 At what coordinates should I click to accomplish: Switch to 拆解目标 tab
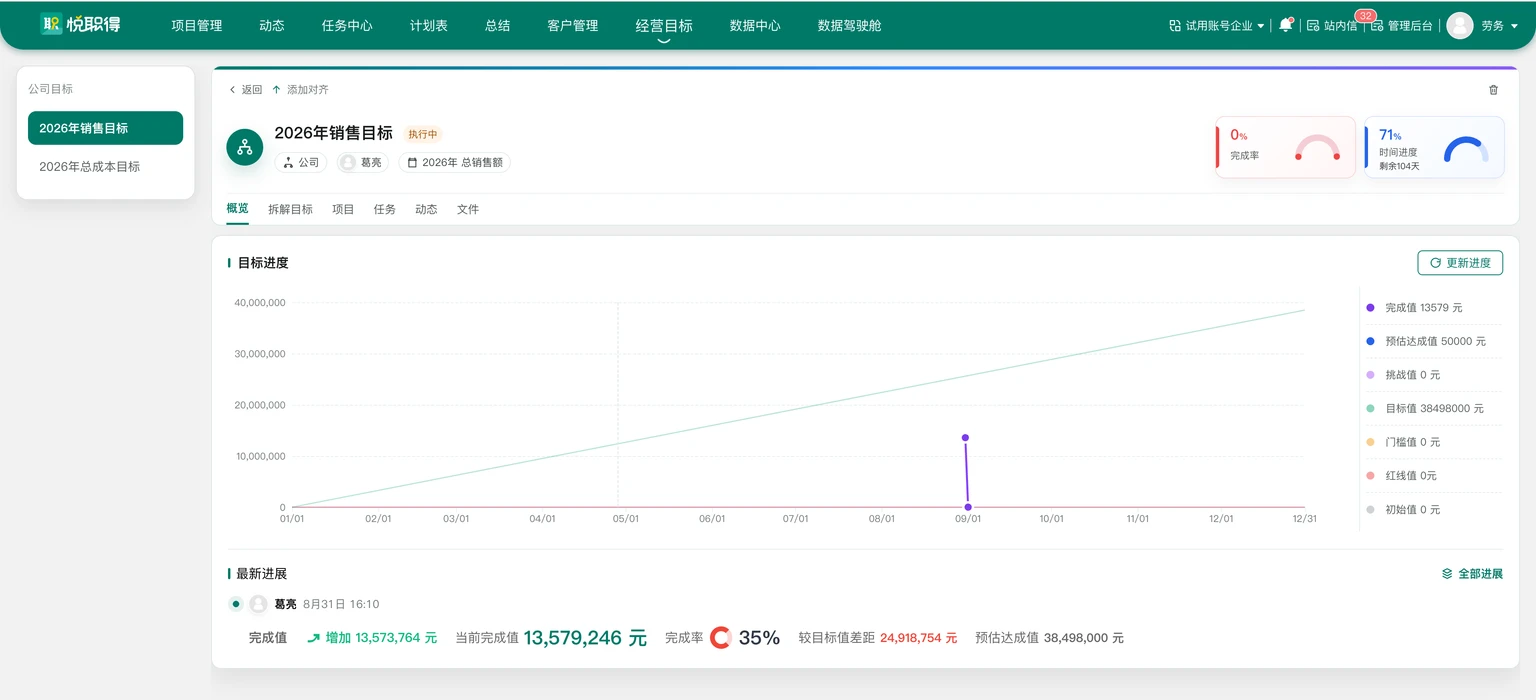(x=290, y=209)
